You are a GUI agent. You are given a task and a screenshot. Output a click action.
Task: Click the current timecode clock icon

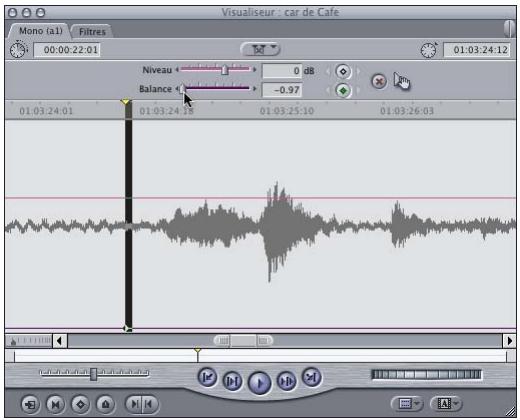point(429,50)
